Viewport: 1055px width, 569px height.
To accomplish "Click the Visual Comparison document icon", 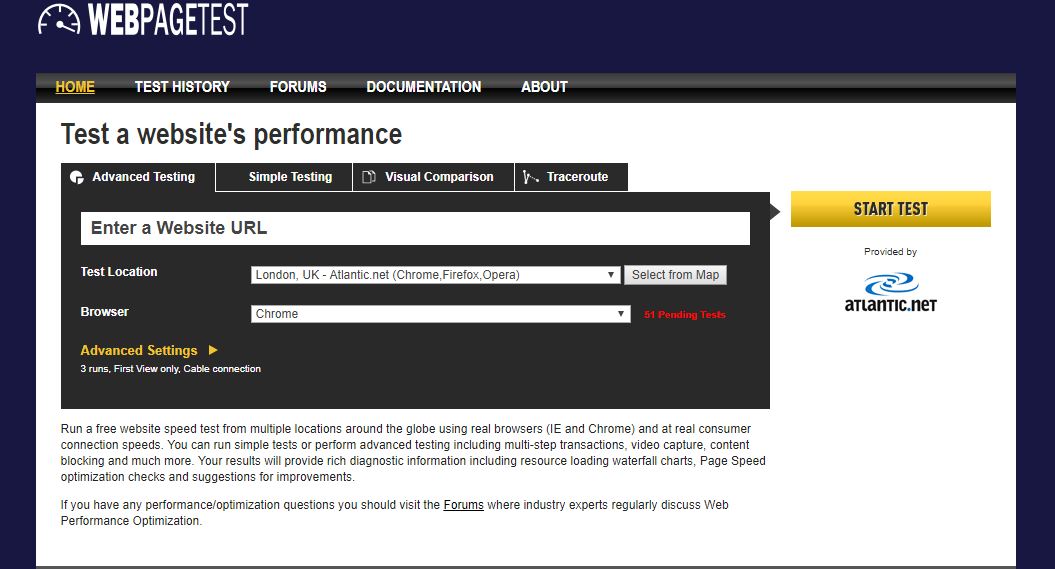I will (369, 177).
